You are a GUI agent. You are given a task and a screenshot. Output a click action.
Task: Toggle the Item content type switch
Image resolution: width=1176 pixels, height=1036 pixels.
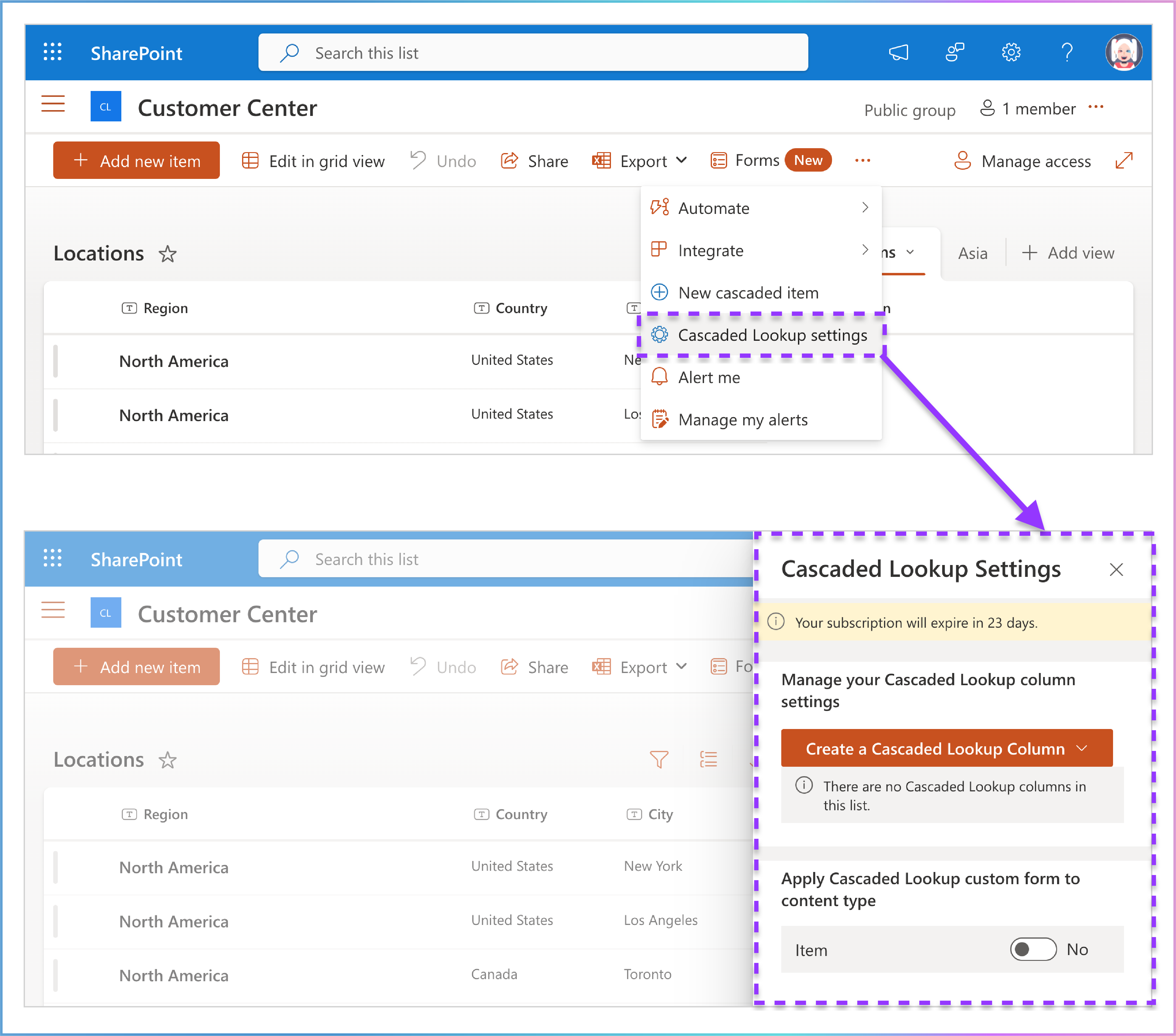pos(1033,949)
